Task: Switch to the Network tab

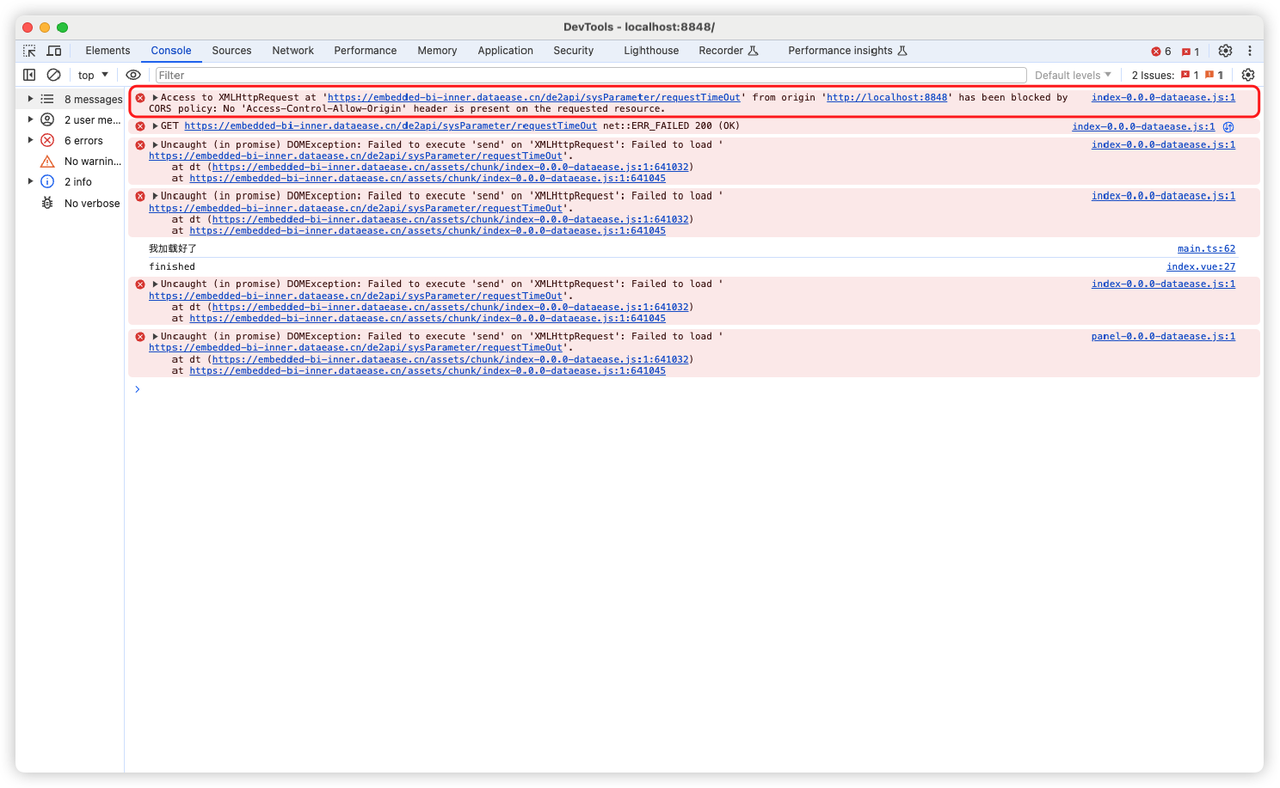Action: point(293,51)
